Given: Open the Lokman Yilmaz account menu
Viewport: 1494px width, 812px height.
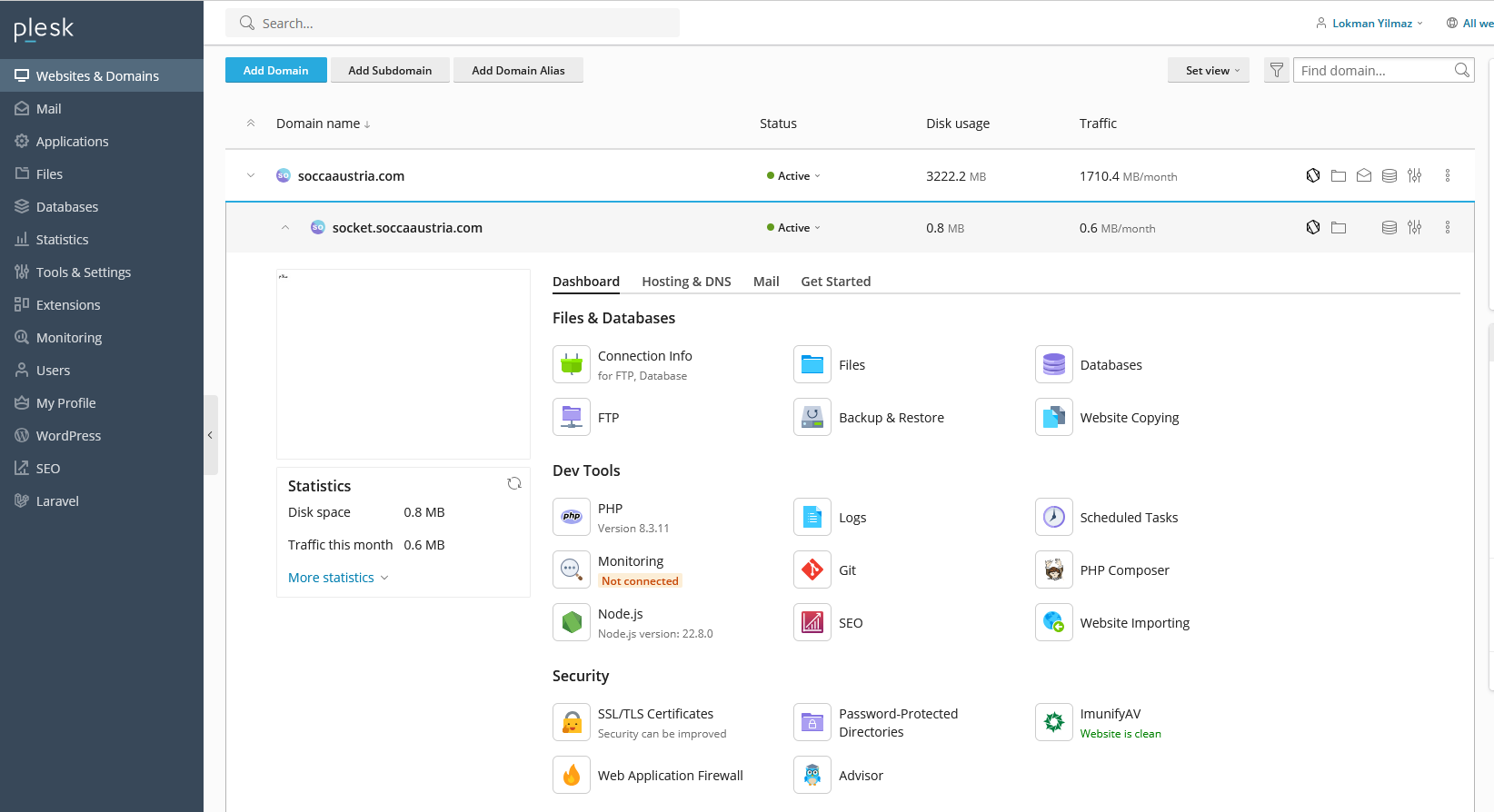Looking at the screenshot, I should click(x=1369, y=24).
